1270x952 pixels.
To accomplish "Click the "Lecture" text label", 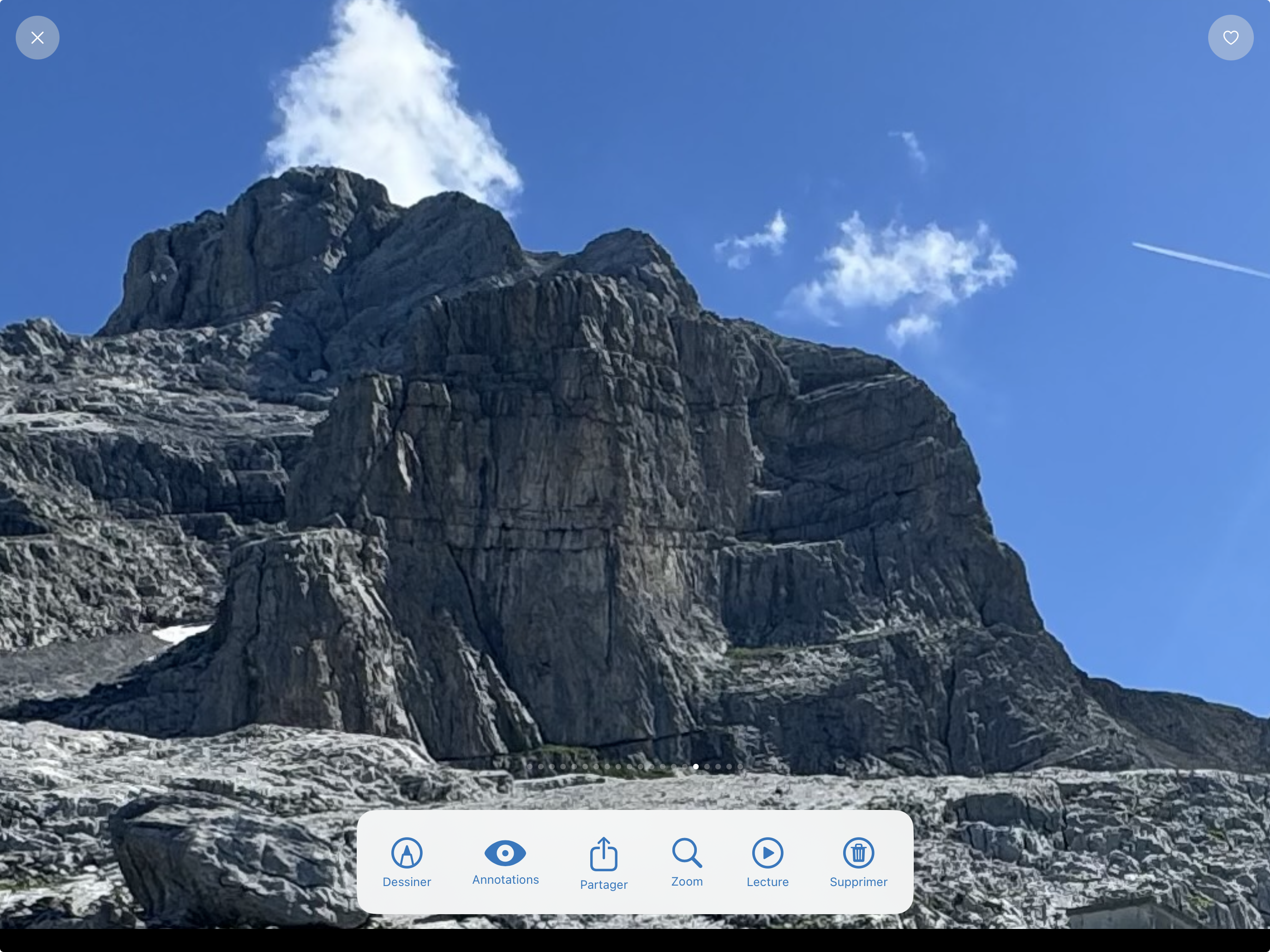I will 767,882.
